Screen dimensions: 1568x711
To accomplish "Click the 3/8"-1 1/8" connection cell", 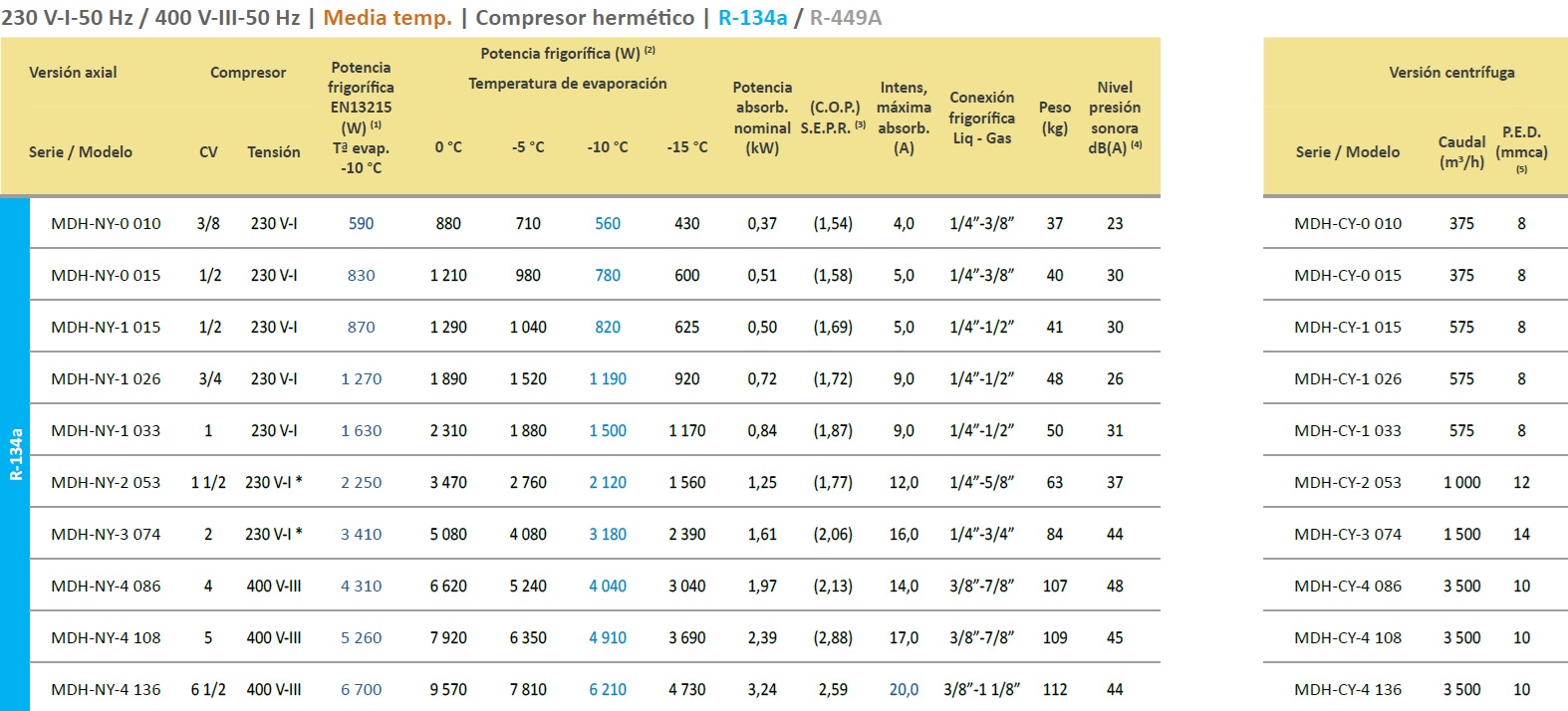I will [x=981, y=689].
